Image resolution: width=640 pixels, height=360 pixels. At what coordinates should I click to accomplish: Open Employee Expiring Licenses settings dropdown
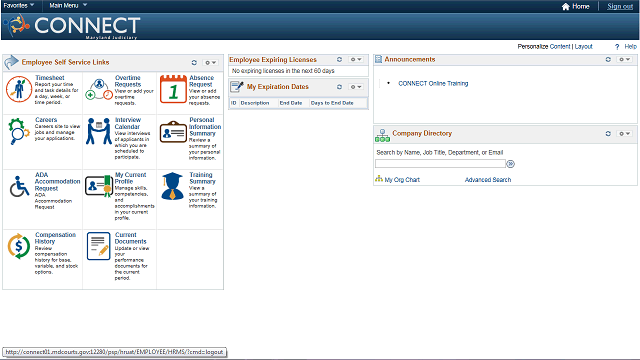click(356, 60)
